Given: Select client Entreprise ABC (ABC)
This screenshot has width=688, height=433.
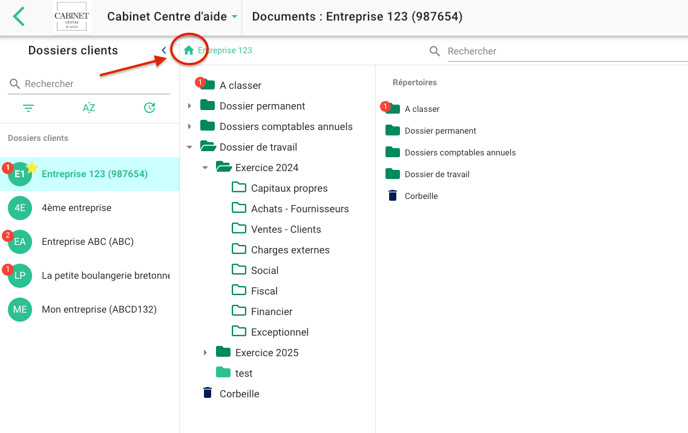Looking at the screenshot, I should (87, 242).
